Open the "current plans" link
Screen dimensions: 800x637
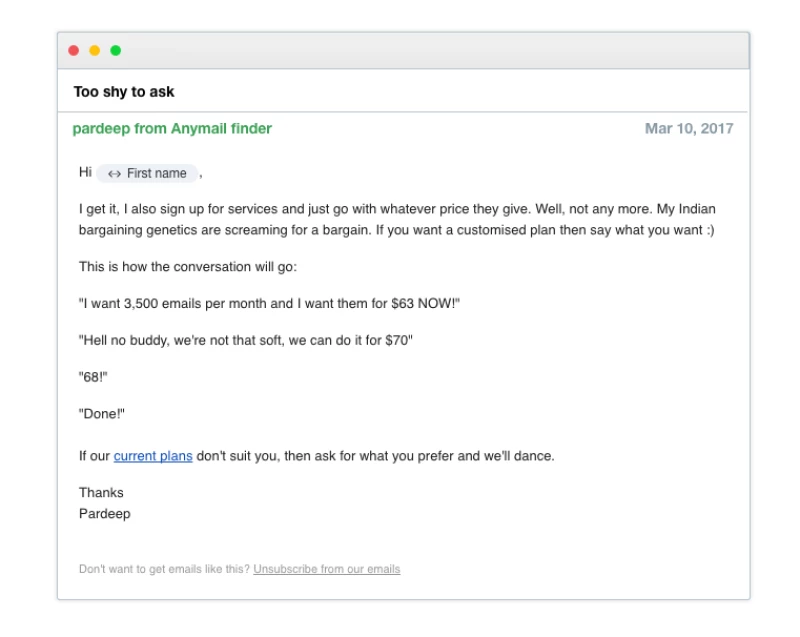pos(153,456)
